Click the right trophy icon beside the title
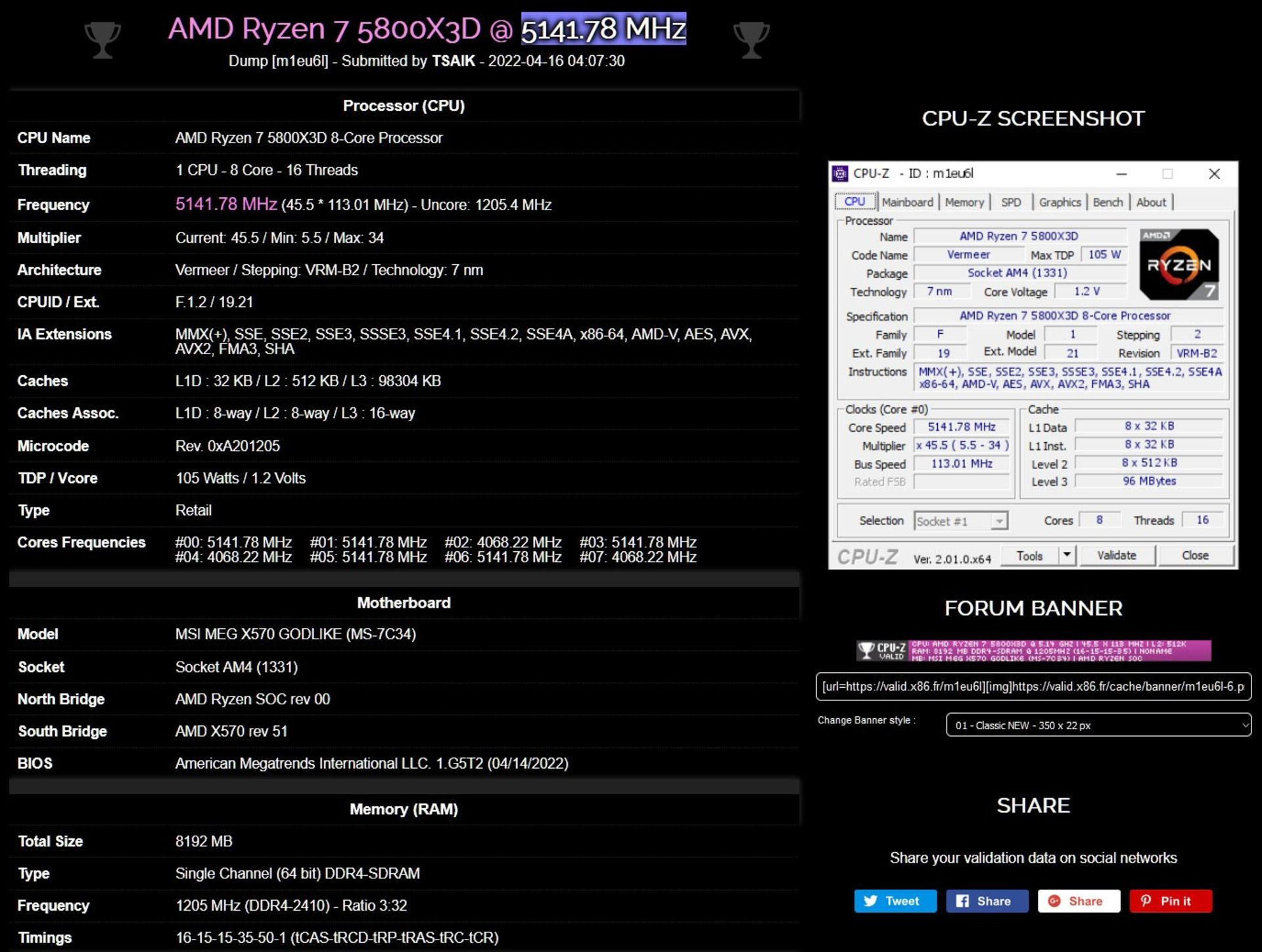This screenshot has height=952, width=1262. point(750,39)
